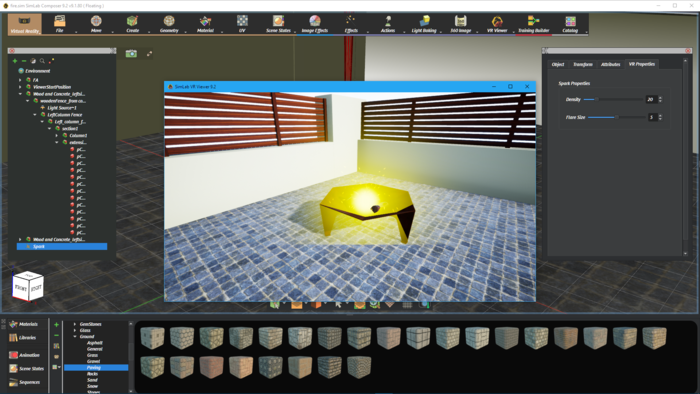This screenshot has height=394, width=700.
Task: Select the Scene States toolbar icon
Action: click(x=278, y=24)
